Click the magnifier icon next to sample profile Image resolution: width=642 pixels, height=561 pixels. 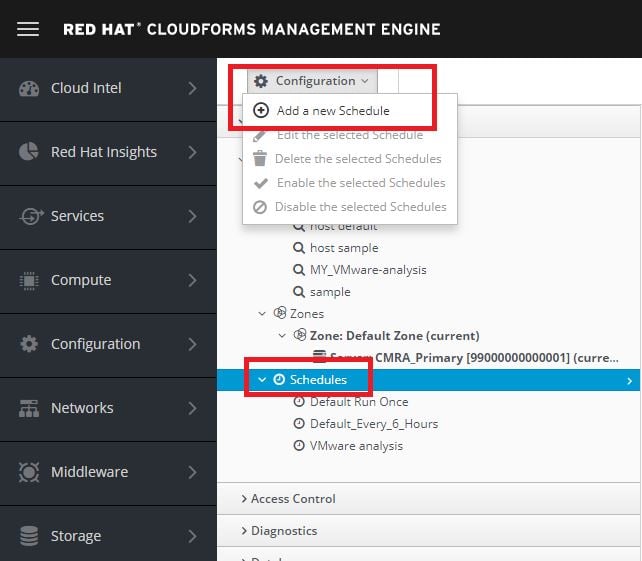click(299, 292)
